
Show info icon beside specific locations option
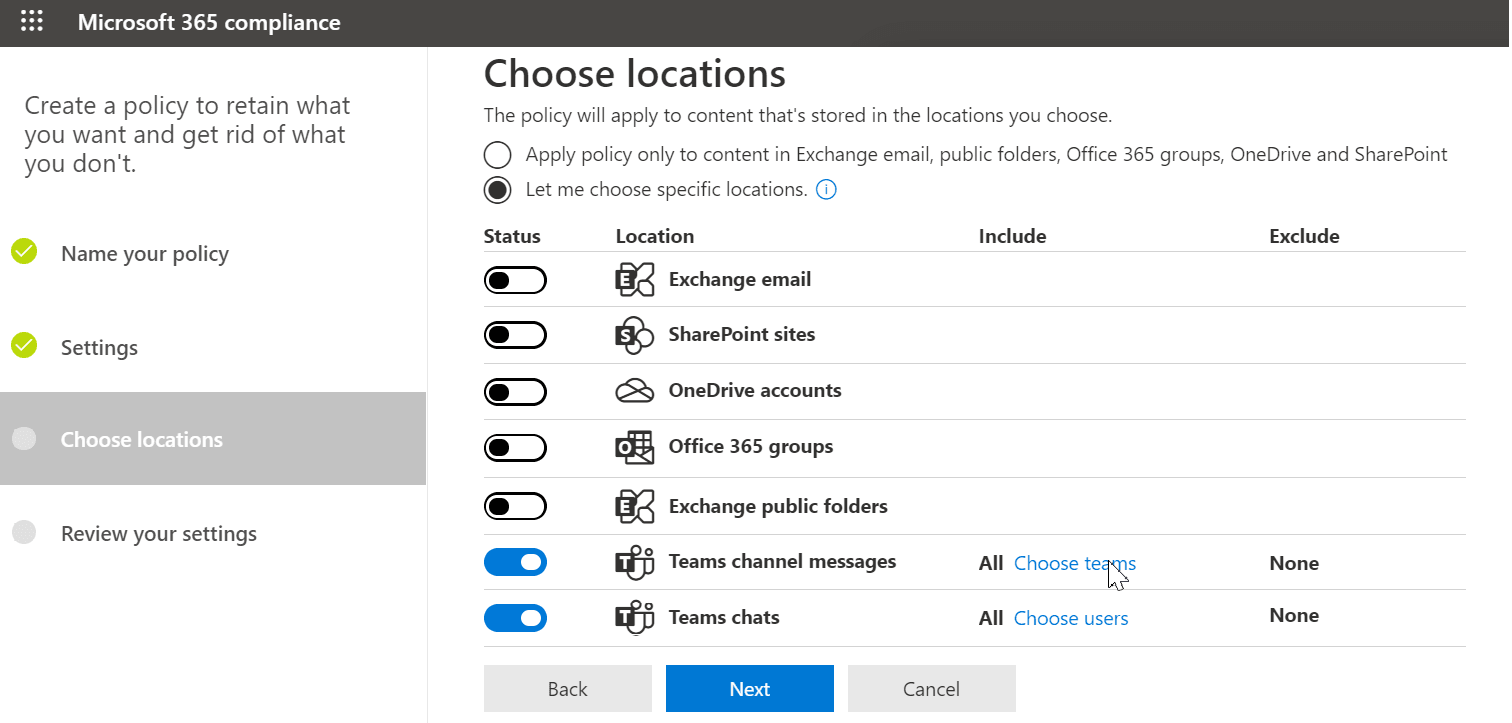point(826,189)
